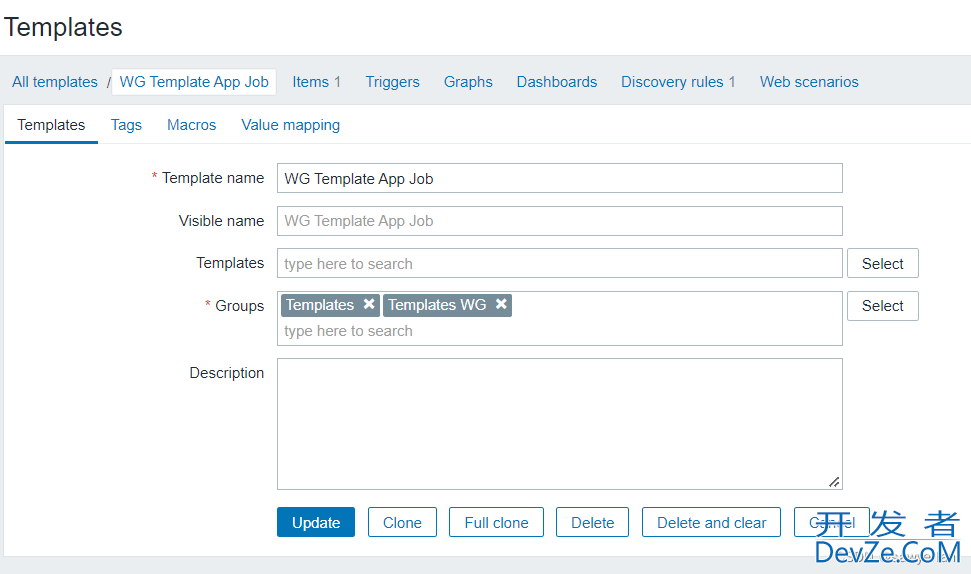Open Discovery rules 1
Viewport: 971px width, 574px height.
click(x=678, y=82)
